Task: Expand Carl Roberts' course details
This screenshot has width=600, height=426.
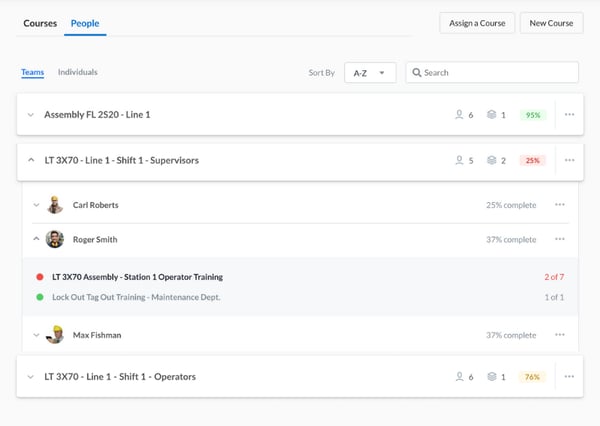Action: pyautogui.click(x=36, y=205)
